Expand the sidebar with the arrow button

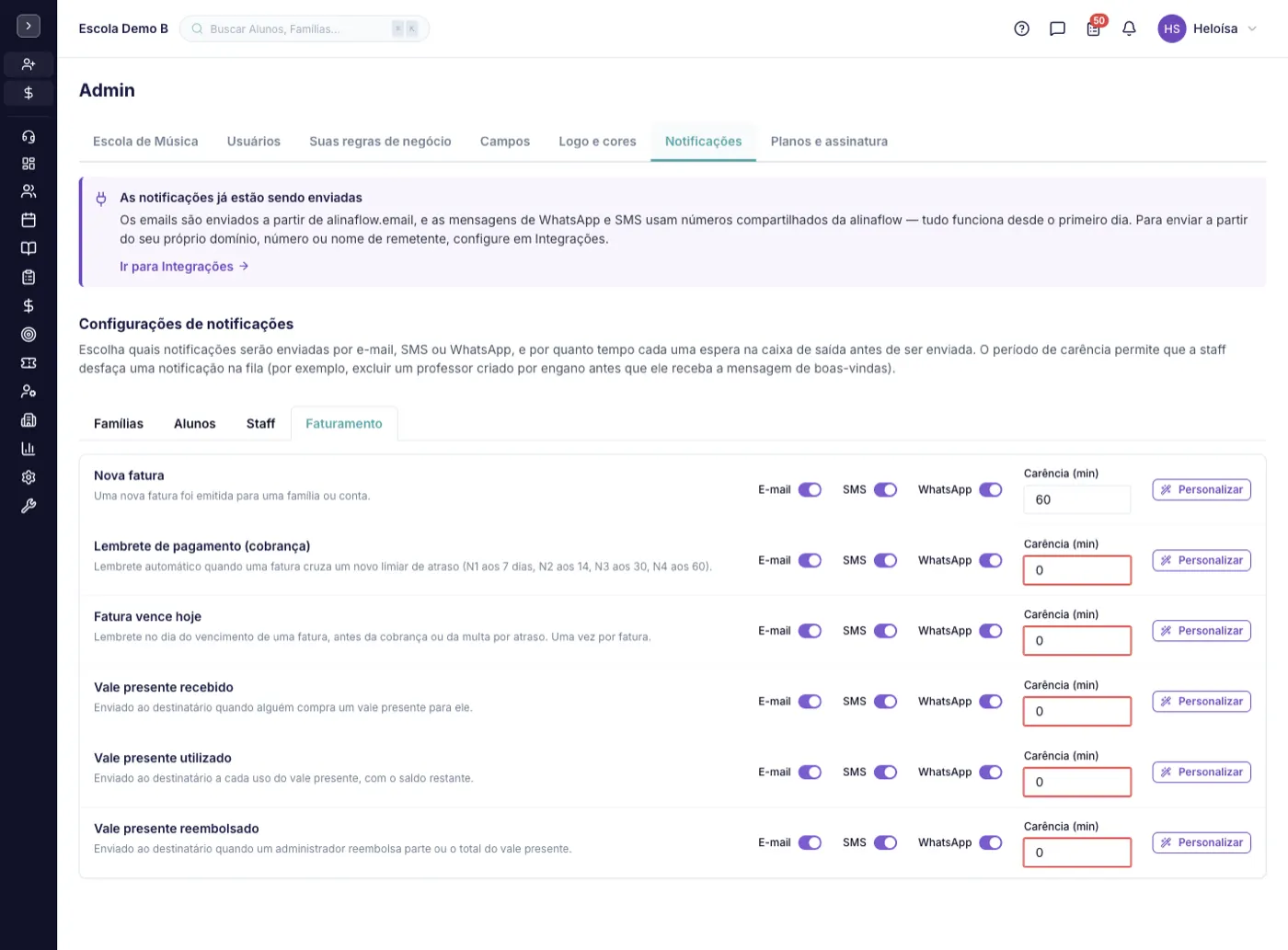[x=29, y=26]
